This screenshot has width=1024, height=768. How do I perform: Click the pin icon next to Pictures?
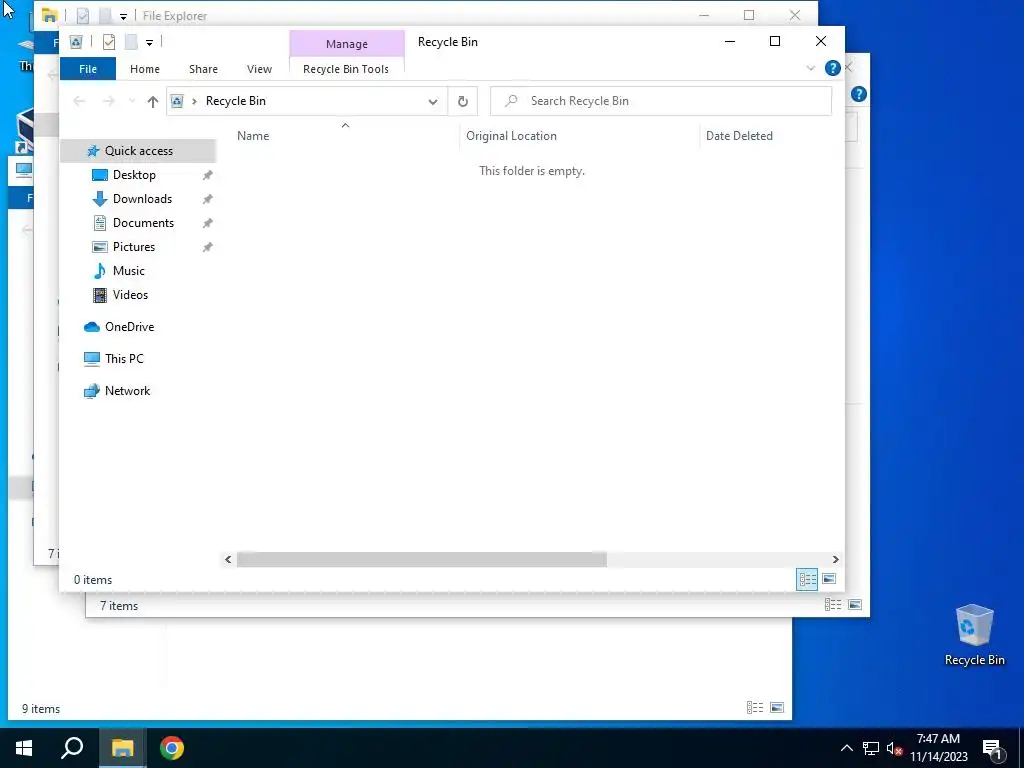click(x=208, y=248)
